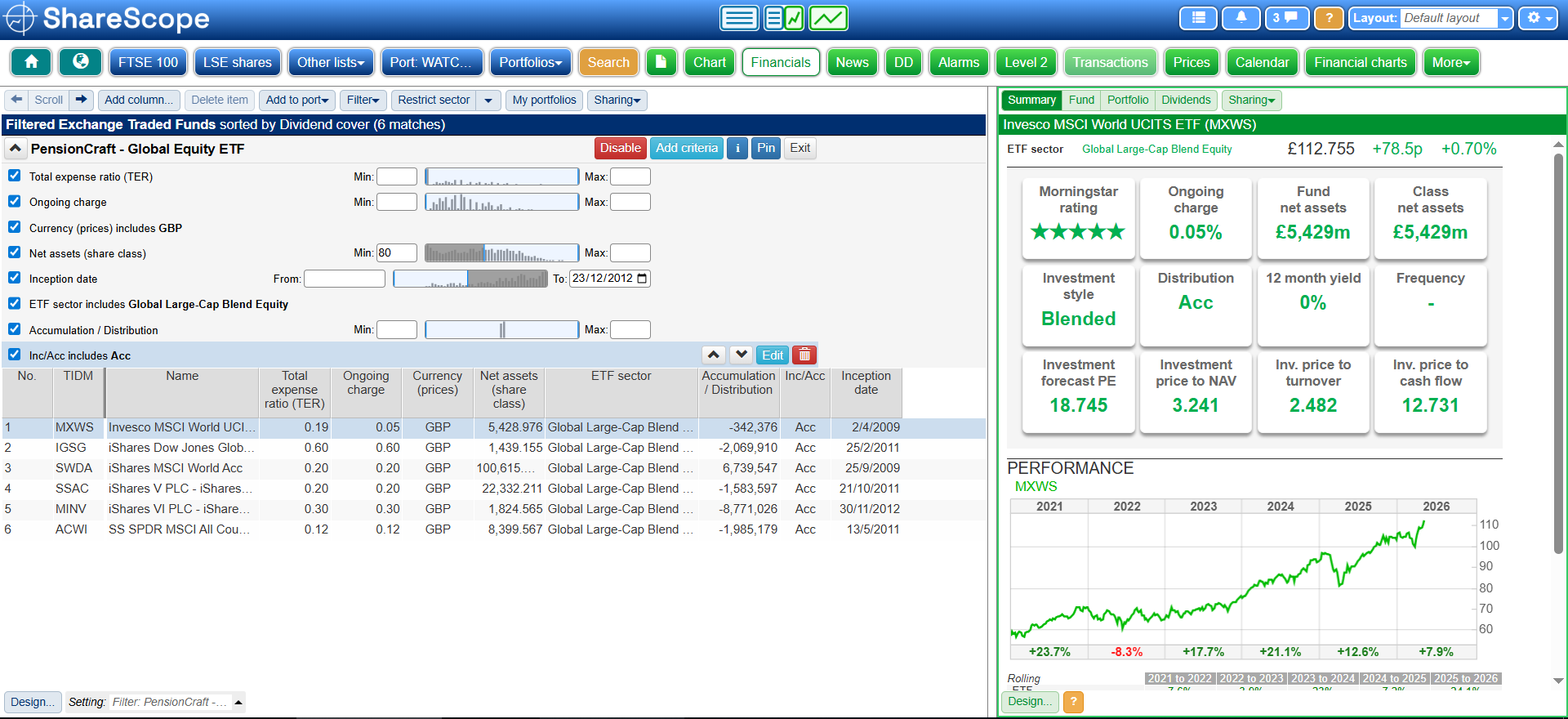Click the Net assets Min input field
The width and height of the screenshot is (1568, 719).
[397, 253]
